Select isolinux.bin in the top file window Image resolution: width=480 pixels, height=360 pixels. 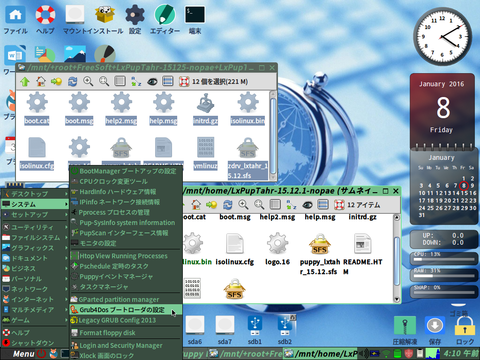point(248,109)
